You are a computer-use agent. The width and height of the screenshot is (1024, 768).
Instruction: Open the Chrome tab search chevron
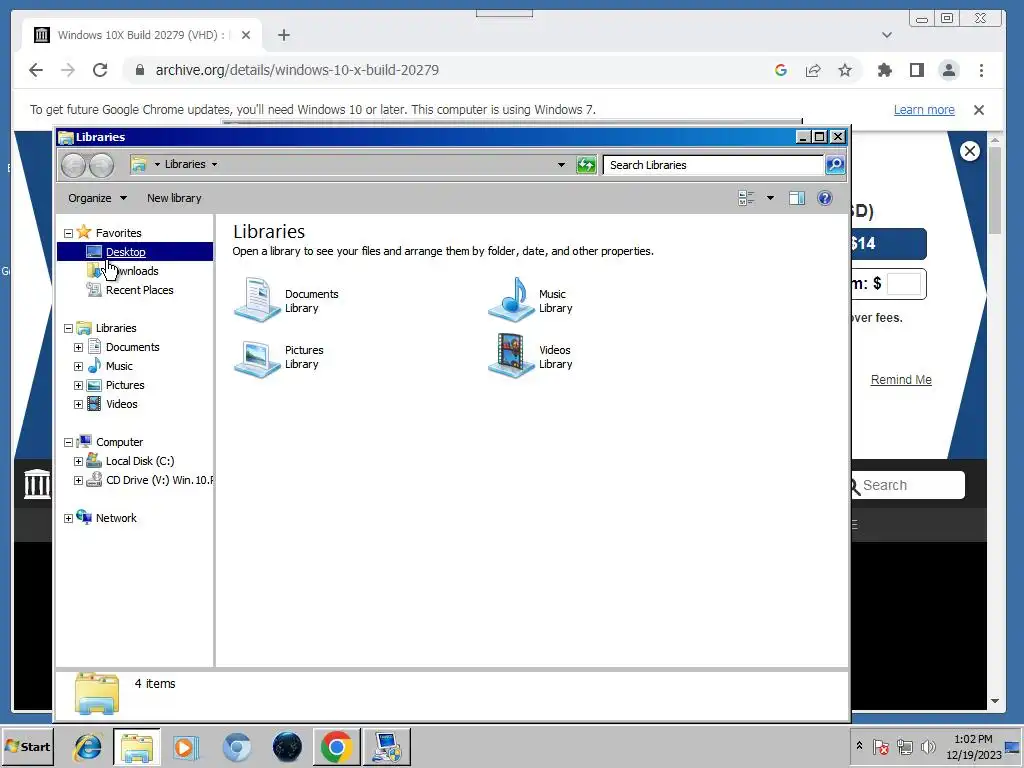click(x=886, y=35)
